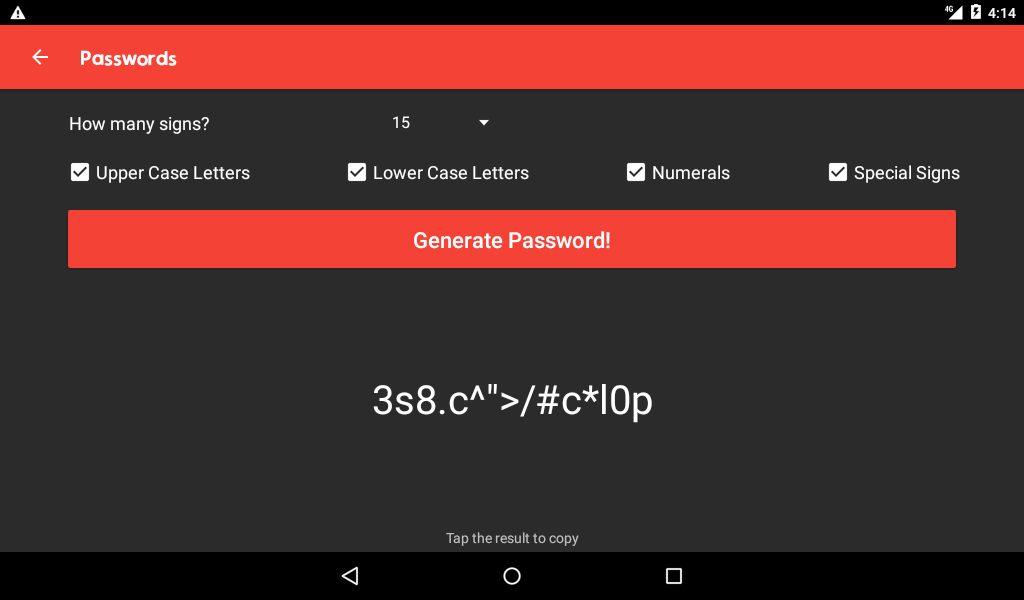Tap the battery charging icon

coord(976,12)
